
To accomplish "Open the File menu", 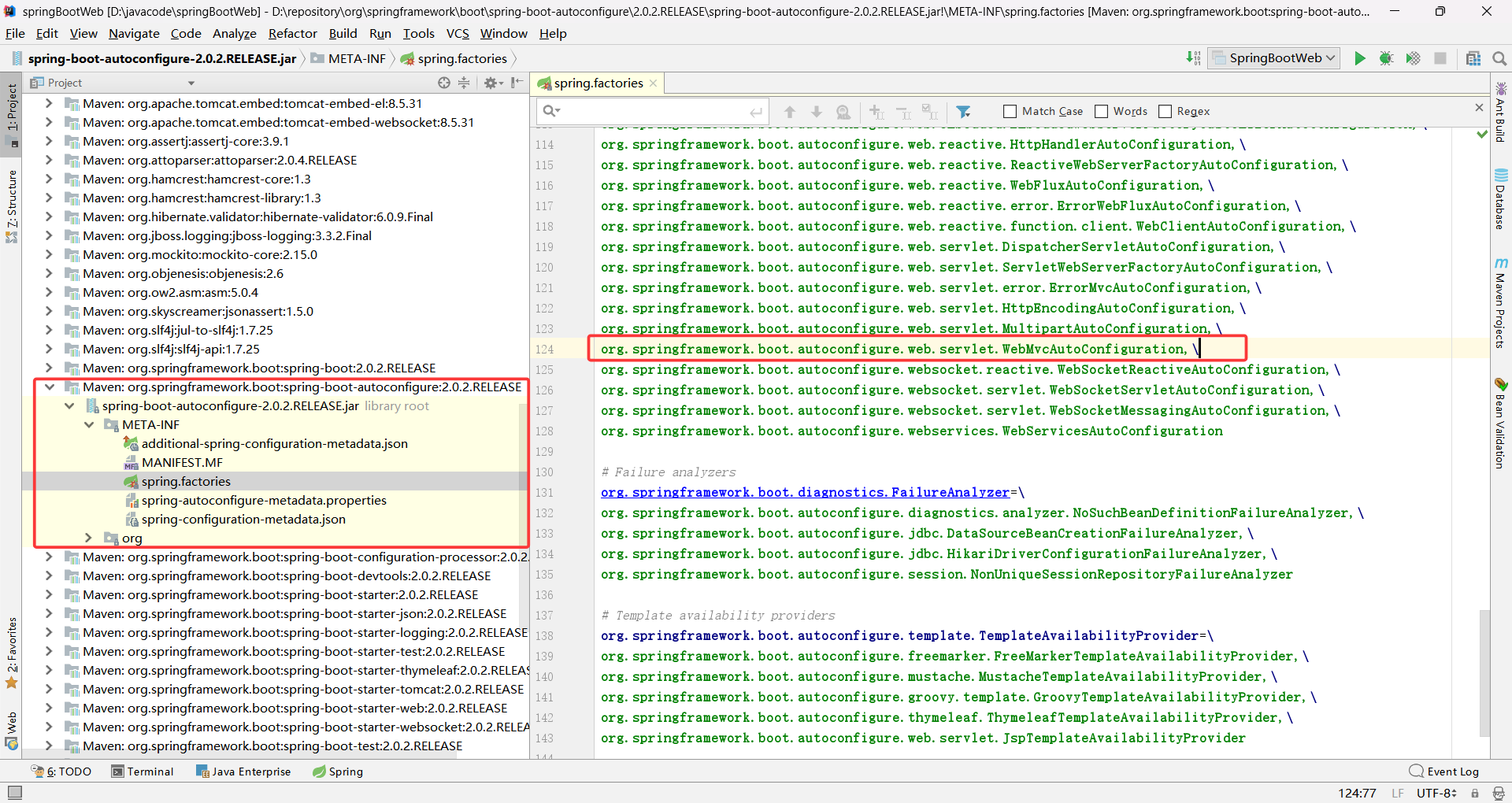I will [15, 33].
